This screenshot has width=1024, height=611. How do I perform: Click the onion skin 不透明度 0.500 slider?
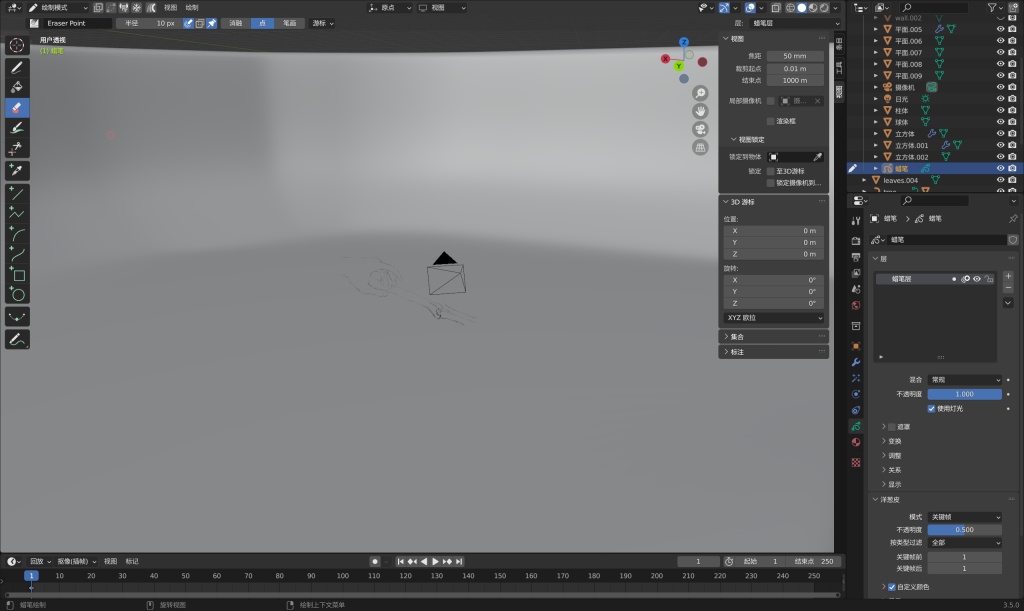pos(964,529)
